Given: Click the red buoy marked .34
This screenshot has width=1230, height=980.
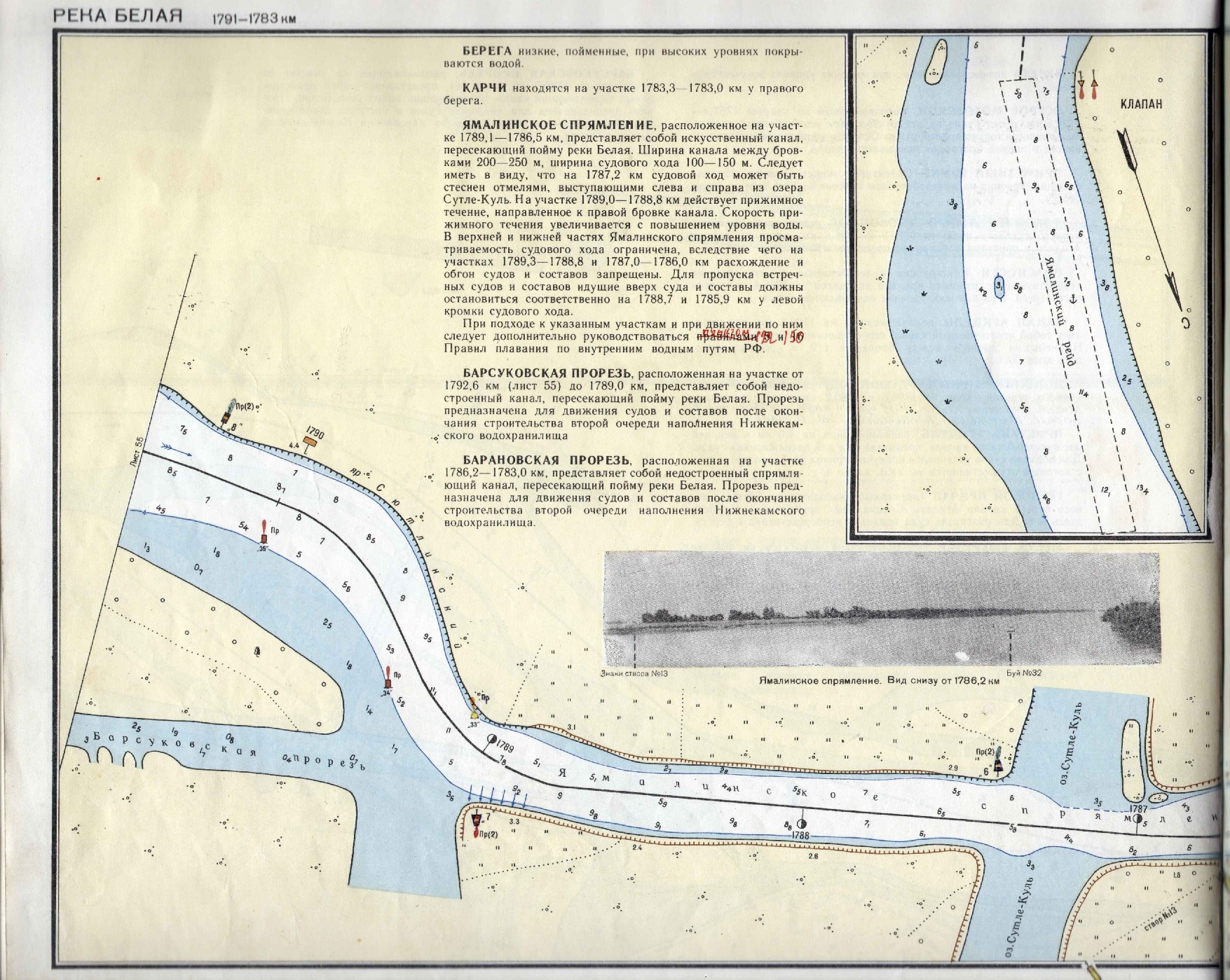Looking at the screenshot, I should tap(387, 678).
